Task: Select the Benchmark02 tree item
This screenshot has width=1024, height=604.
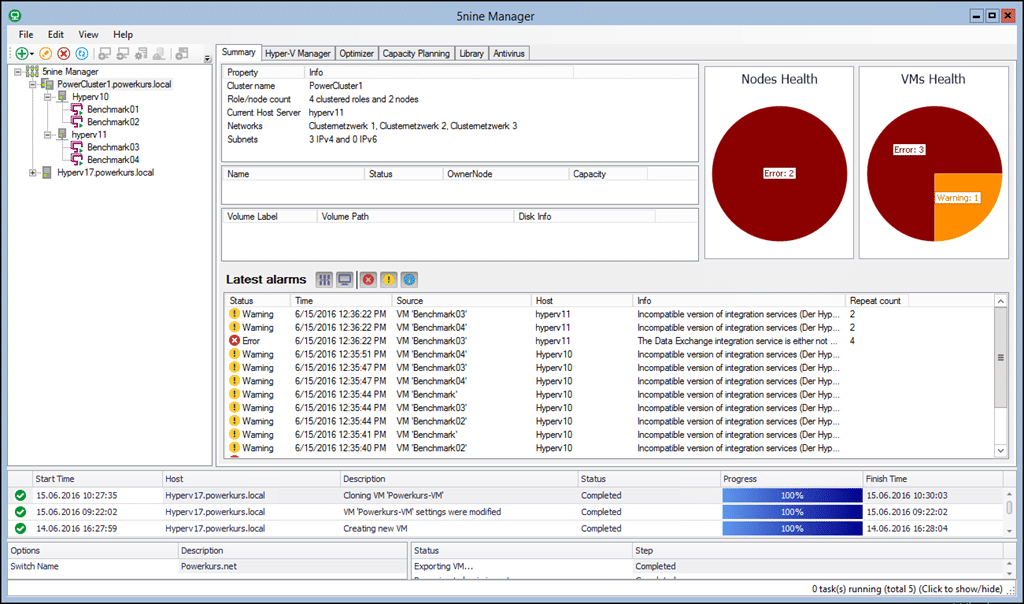Action: pyautogui.click(x=113, y=122)
